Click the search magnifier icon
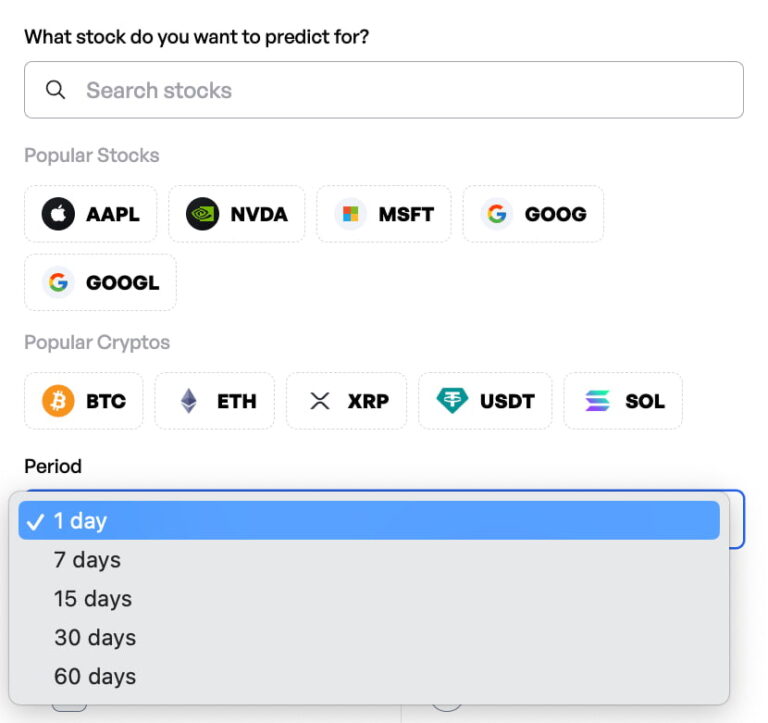 pos(56,90)
